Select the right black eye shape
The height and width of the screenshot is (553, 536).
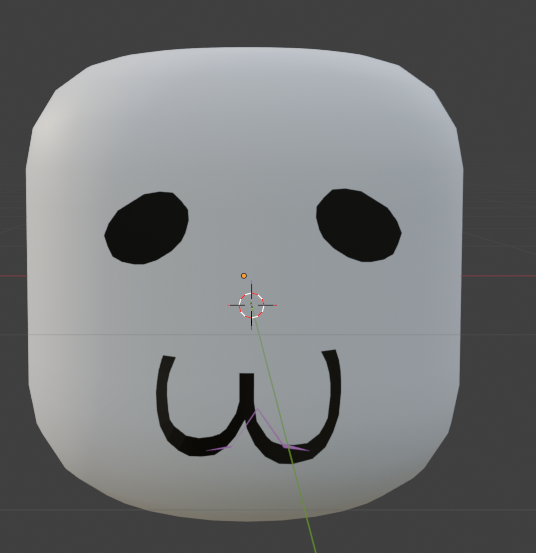coord(359,225)
